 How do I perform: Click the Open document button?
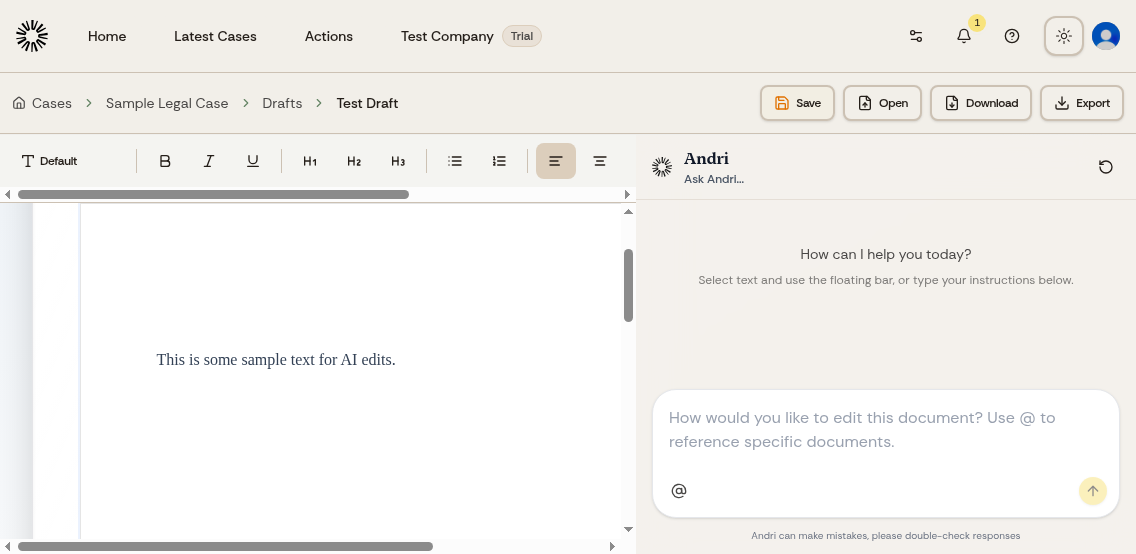coord(882,103)
